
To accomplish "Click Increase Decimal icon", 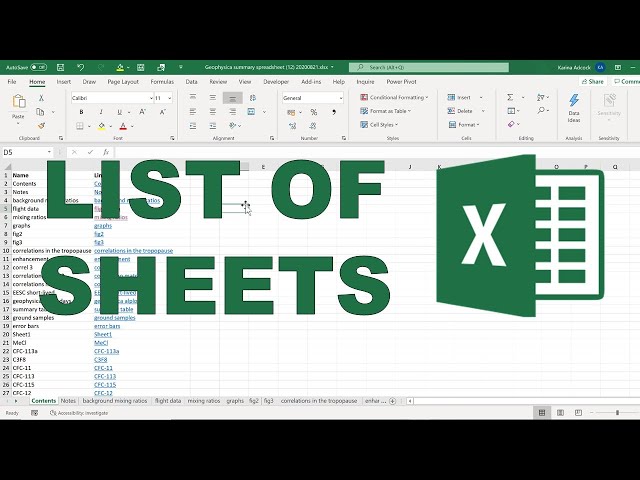I will (x=293, y=126).
